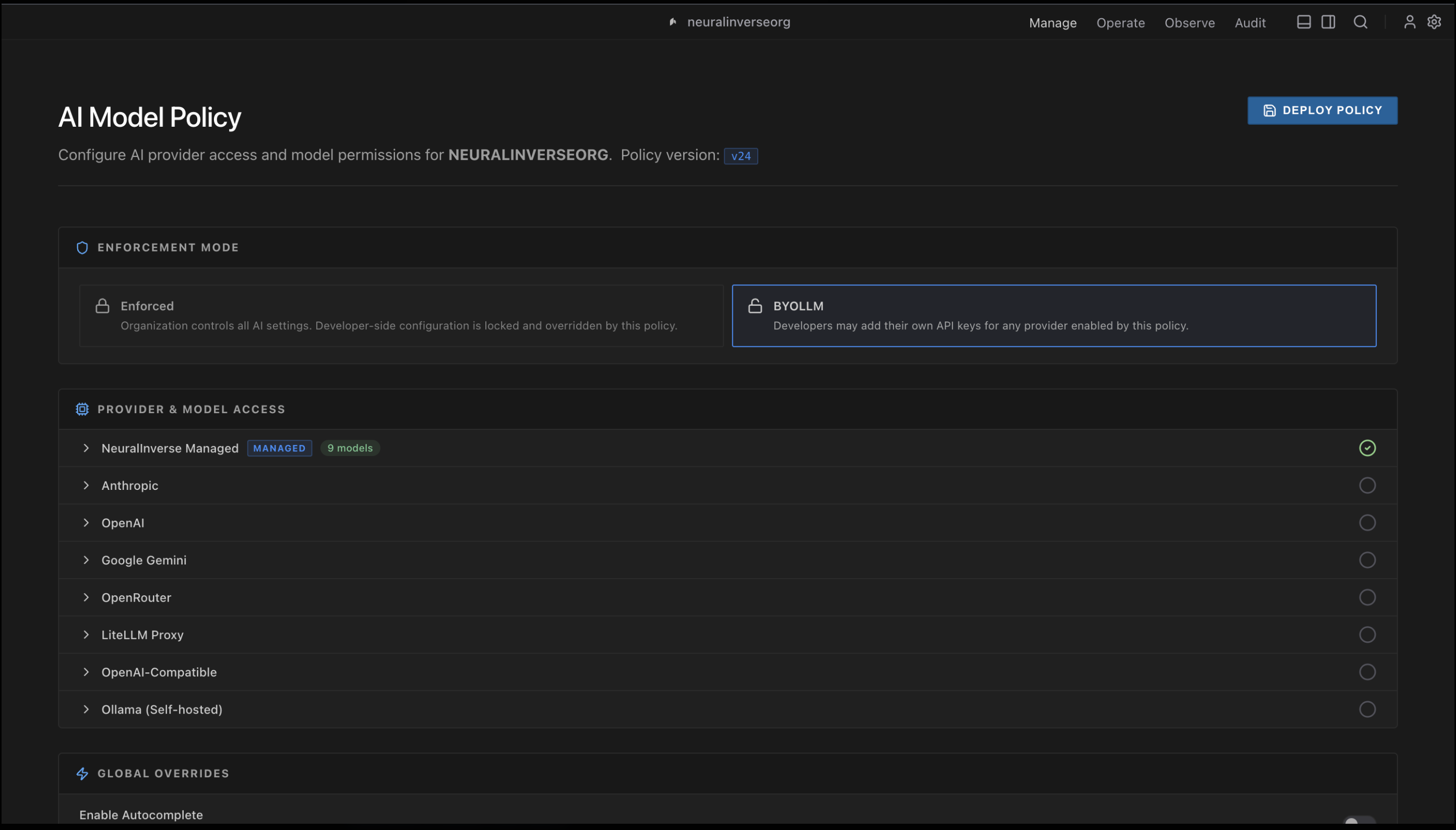Click the bottom panel layout icon

coord(1303,22)
